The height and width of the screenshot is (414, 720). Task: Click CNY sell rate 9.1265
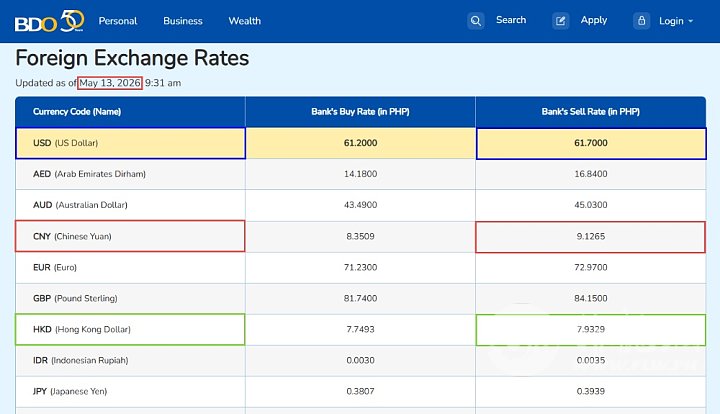tap(591, 236)
